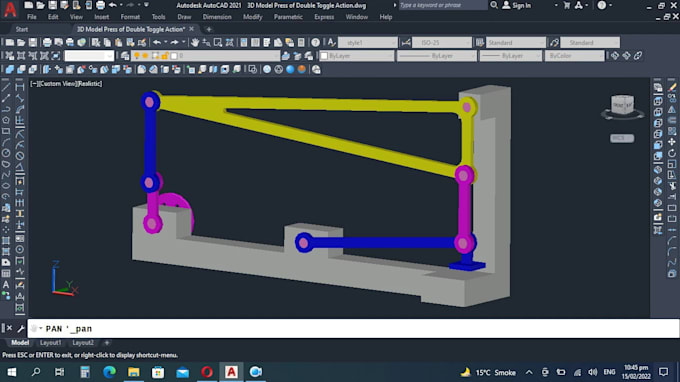Open the ByColor plot style dropdown
The height and width of the screenshot is (382, 680).
tap(574, 56)
